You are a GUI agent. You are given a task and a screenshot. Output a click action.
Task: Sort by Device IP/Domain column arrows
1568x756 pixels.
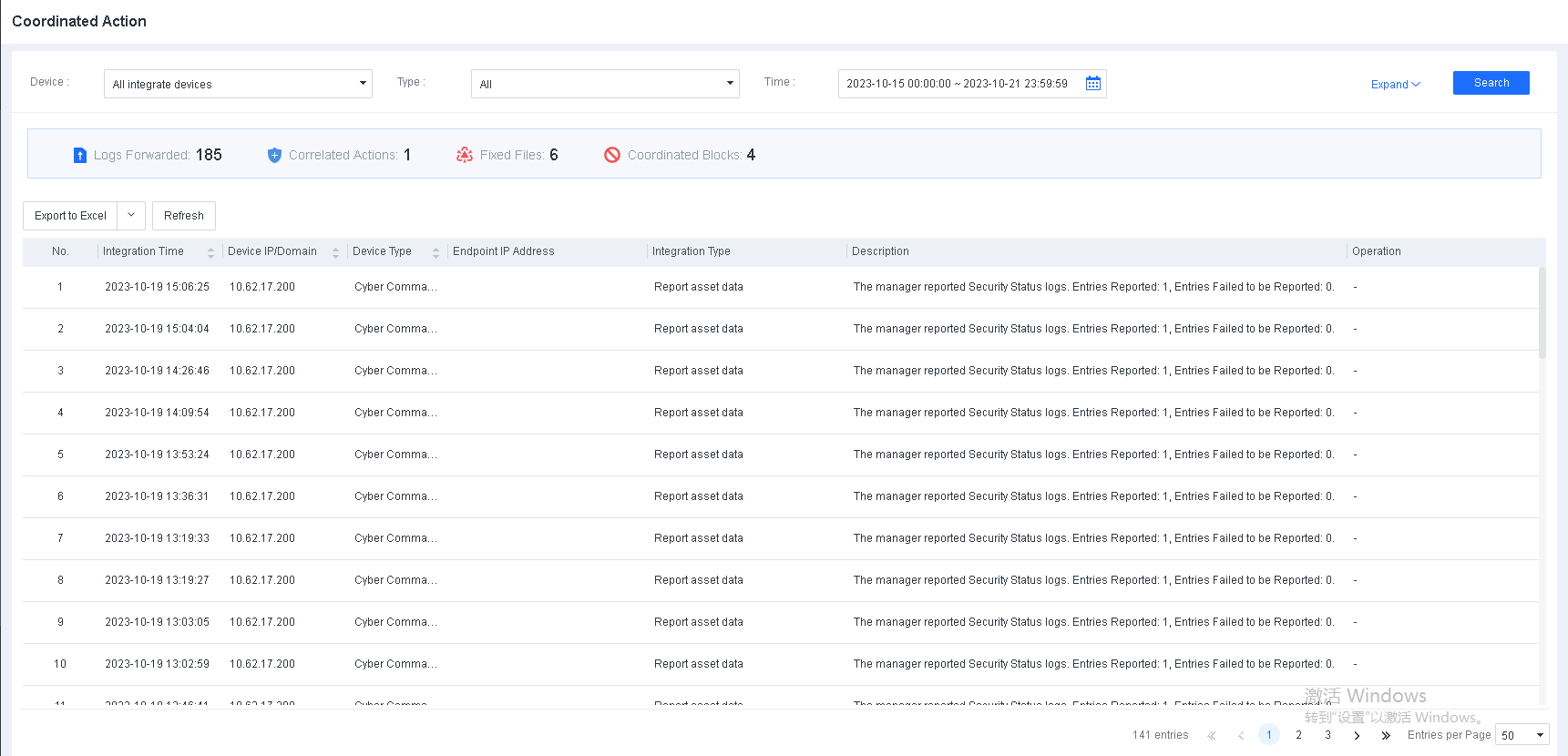point(335,252)
